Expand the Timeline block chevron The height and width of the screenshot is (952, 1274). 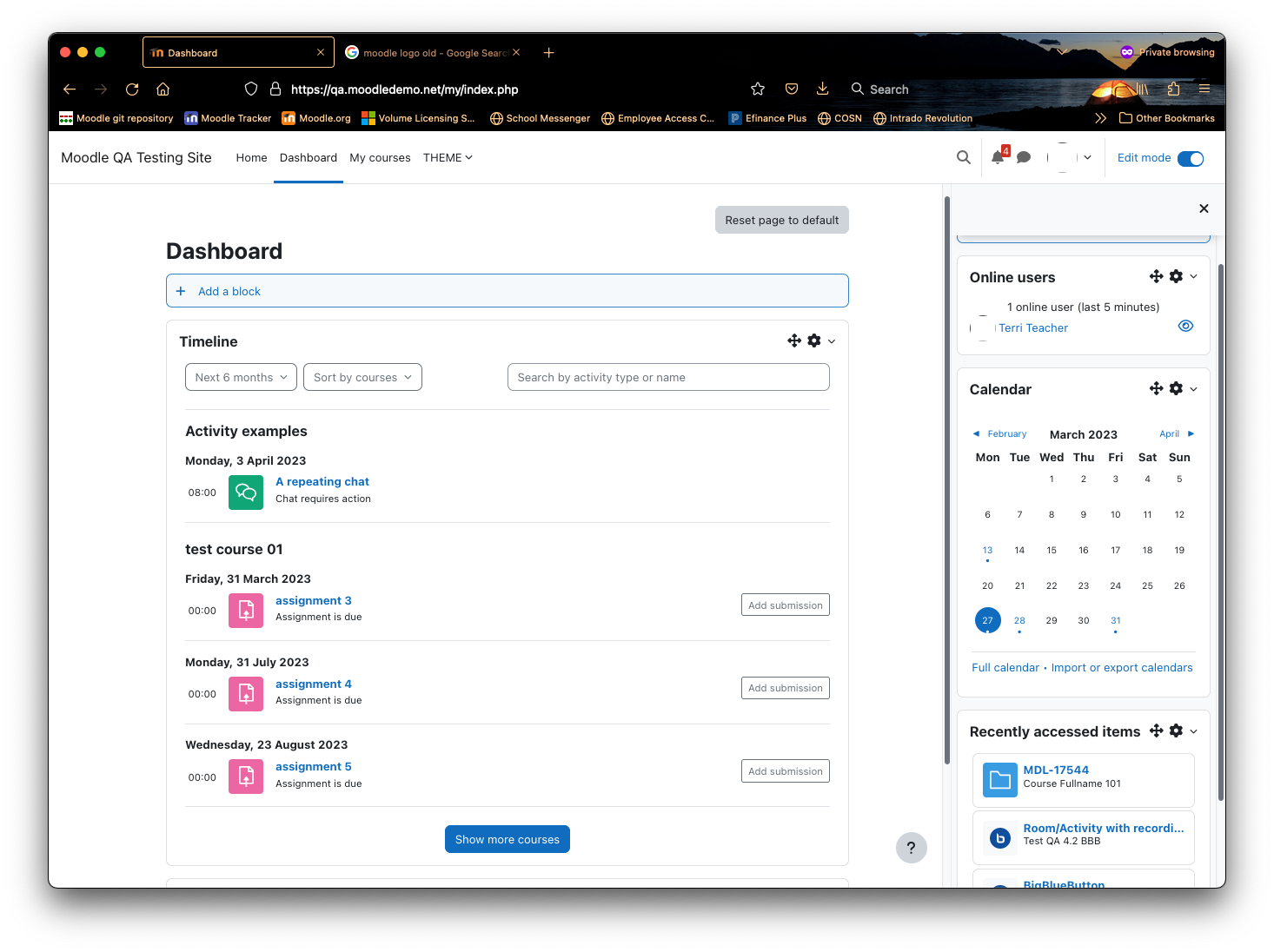click(832, 341)
